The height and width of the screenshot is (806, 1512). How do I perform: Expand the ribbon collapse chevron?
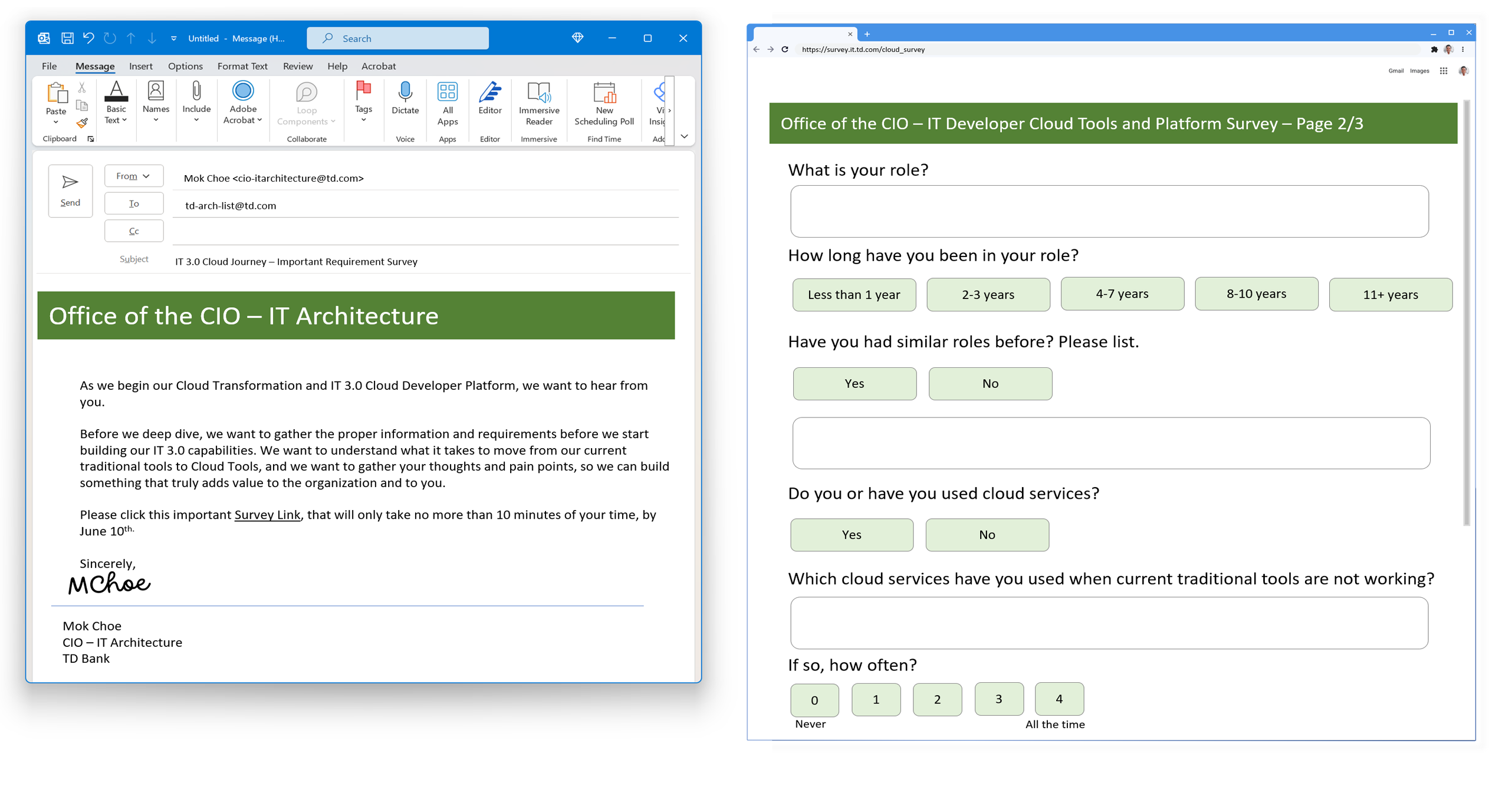click(x=684, y=136)
